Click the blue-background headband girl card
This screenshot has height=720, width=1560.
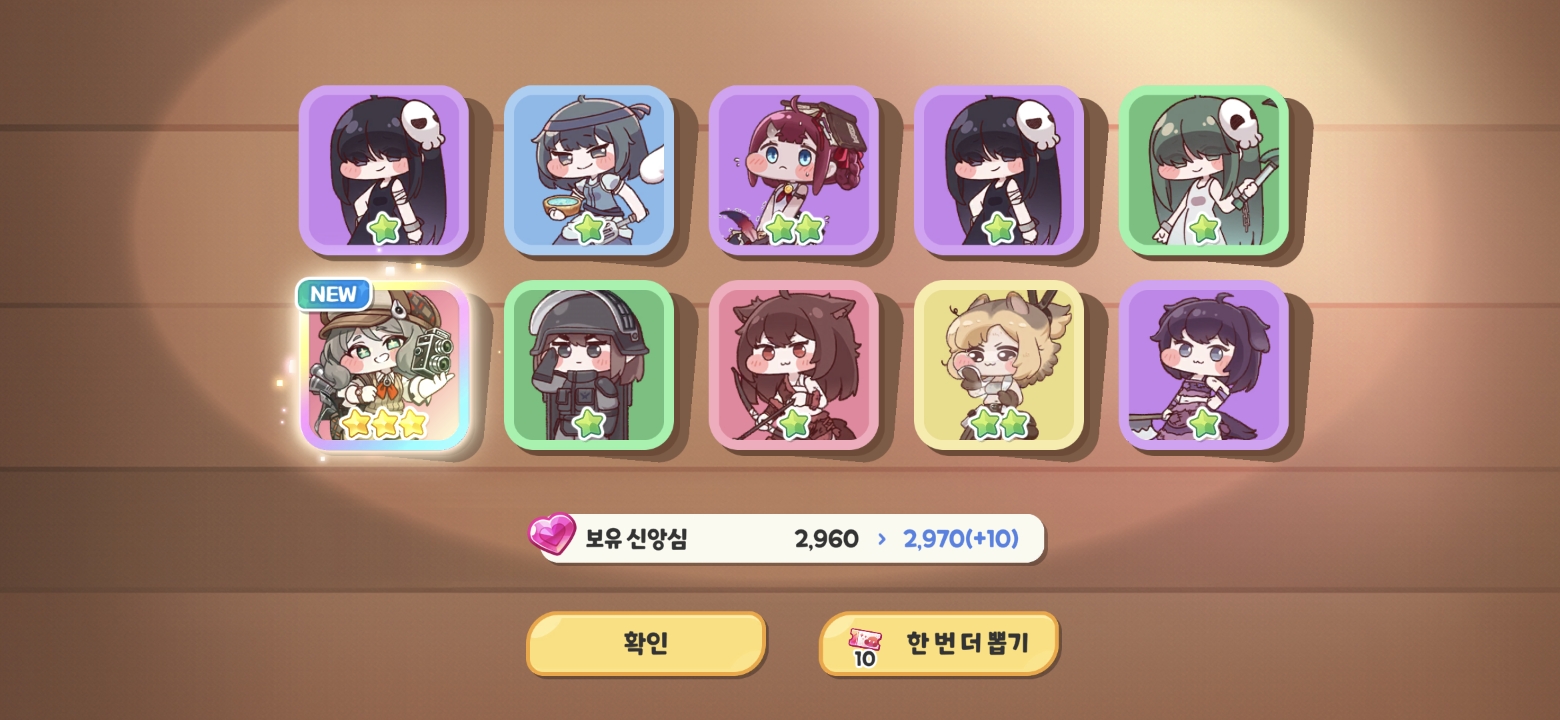[589, 169]
